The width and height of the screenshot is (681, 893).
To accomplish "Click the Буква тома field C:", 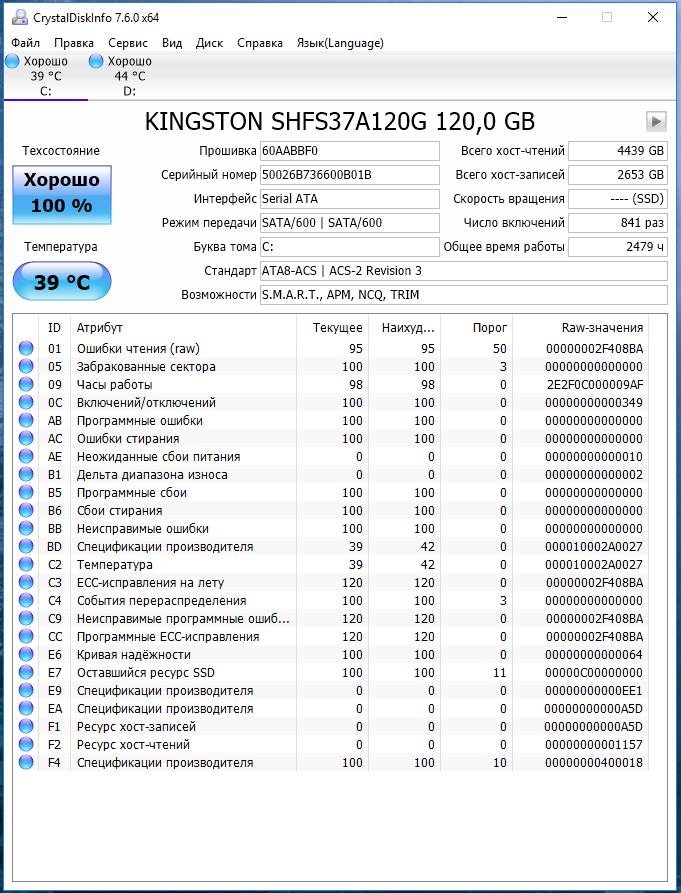I will [350, 247].
